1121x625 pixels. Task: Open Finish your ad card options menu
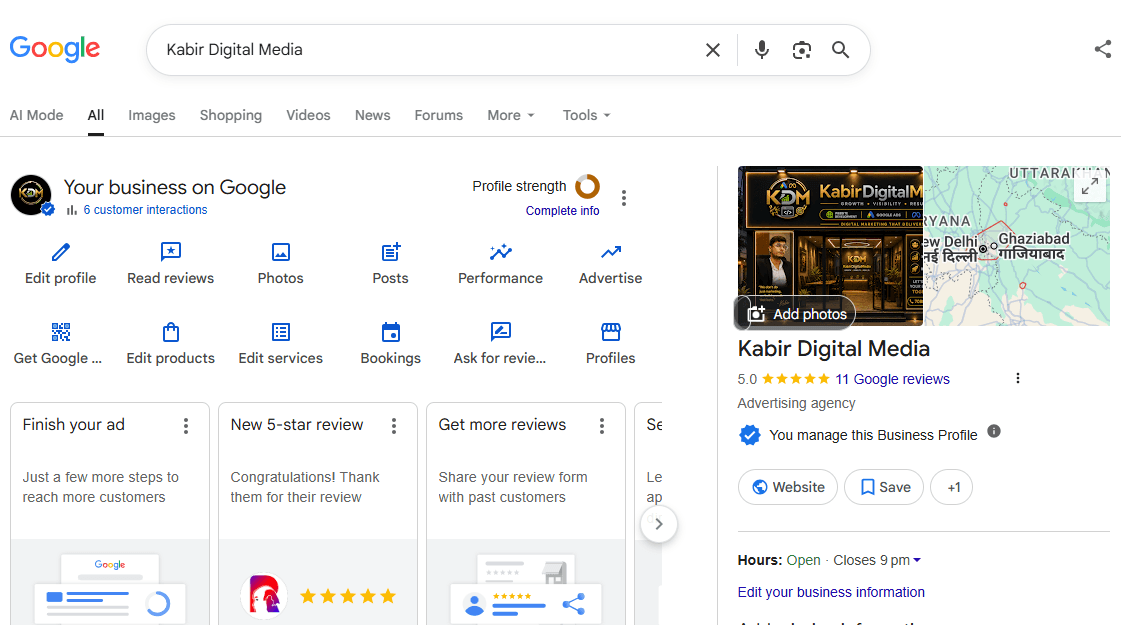tap(186, 426)
